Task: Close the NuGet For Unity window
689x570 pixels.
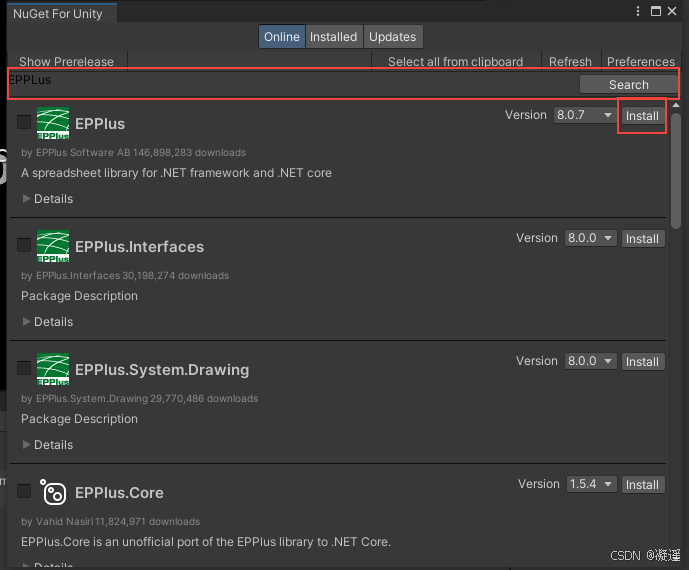Action: [672, 11]
